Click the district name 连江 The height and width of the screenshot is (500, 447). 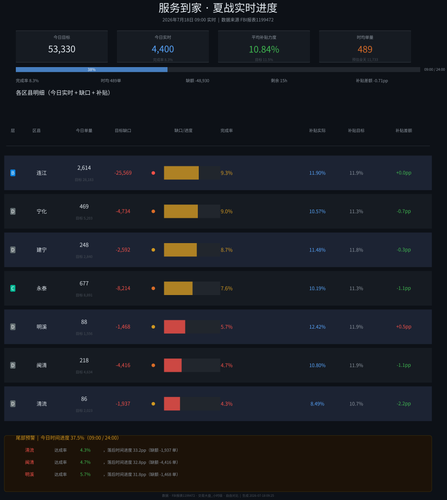pos(42,173)
